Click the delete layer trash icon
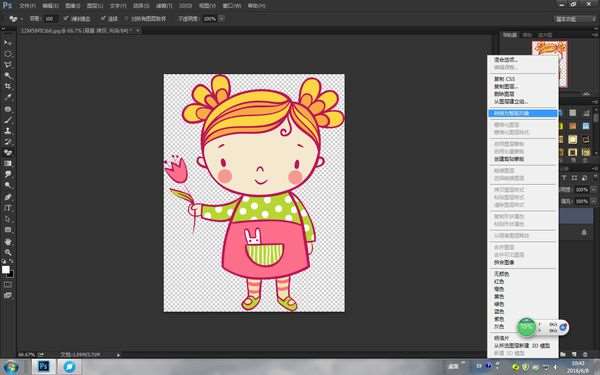The width and height of the screenshot is (600, 375). [x=585, y=355]
